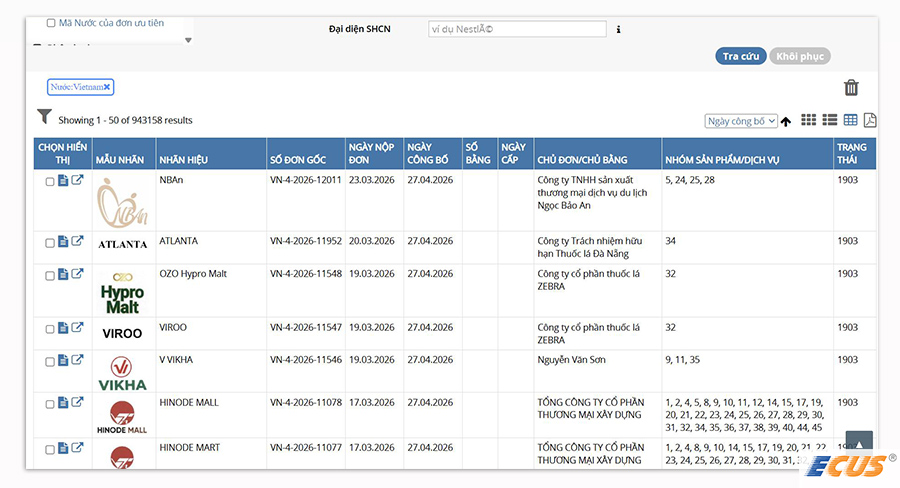Open document icon for VIROO row
This screenshot has width=900, height=488.
point(63,328)
